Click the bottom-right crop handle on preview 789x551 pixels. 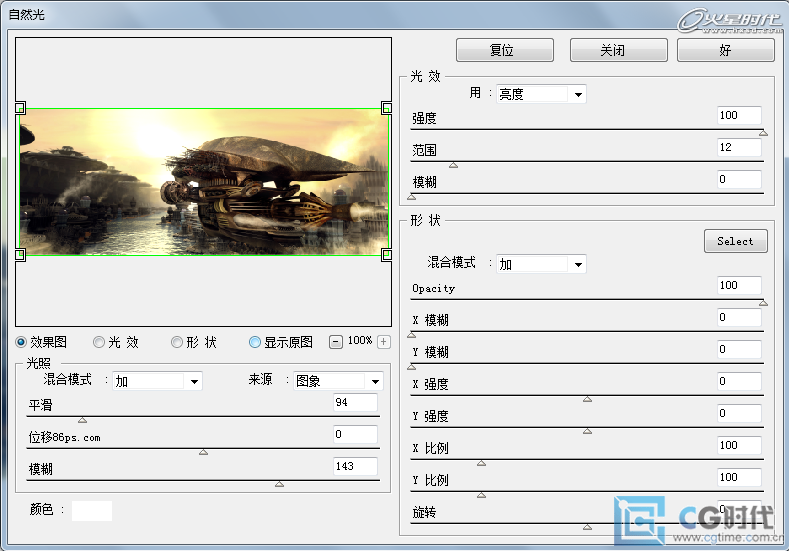(x=386, y=255)
